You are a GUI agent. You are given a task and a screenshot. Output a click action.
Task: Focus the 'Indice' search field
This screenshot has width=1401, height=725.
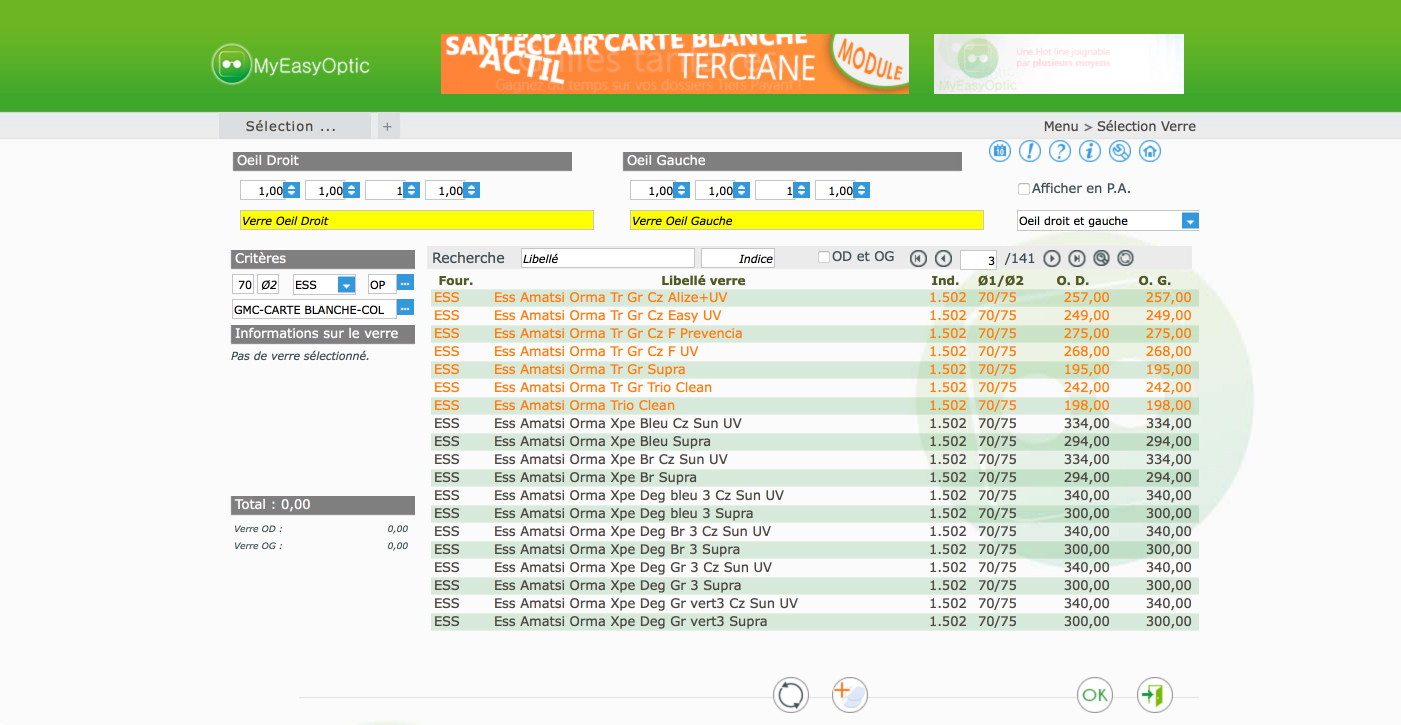click(738, 258)
